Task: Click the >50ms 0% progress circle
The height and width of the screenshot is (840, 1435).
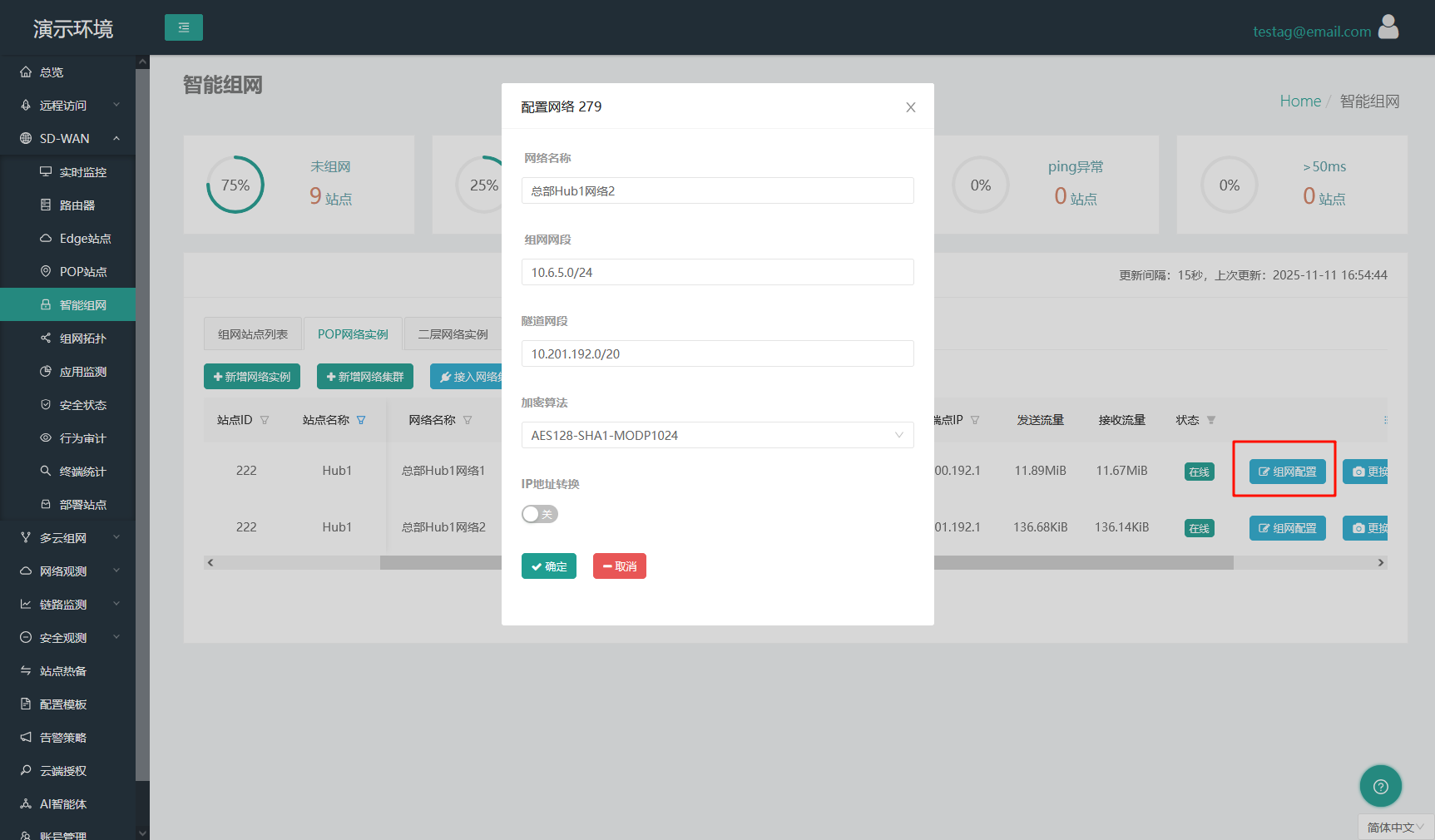Action: [1230, 185]
